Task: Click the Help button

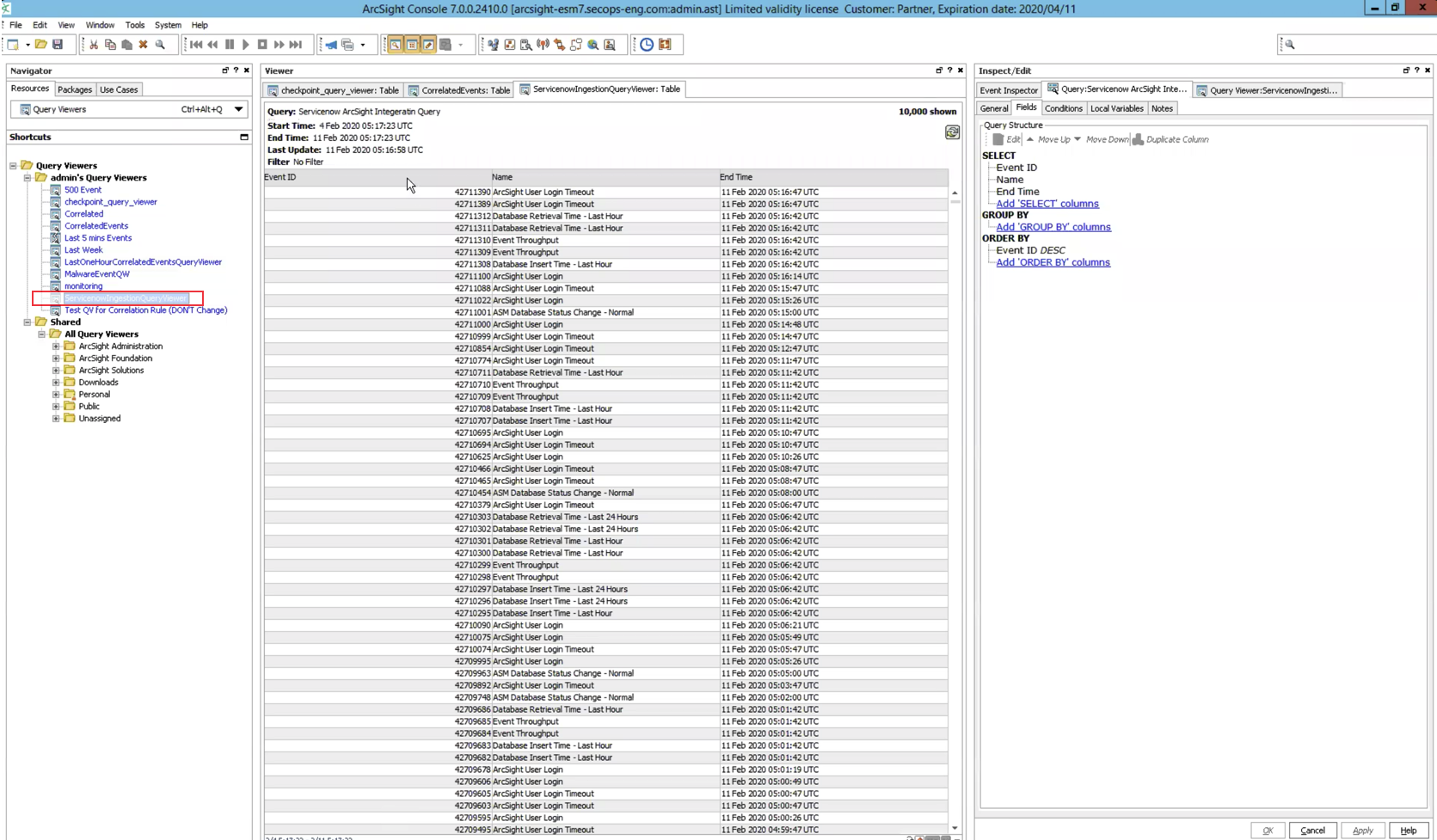Action: pyautogui.click(x=1408, y=831)
